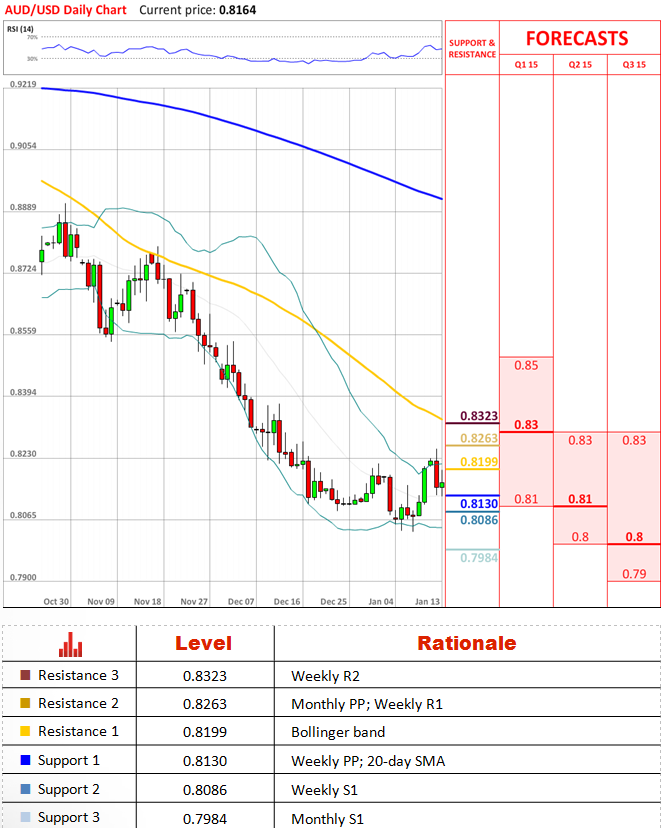Click the Bollinger band rationale
This screenshot has width=662, height=828.
click(338, 732)
